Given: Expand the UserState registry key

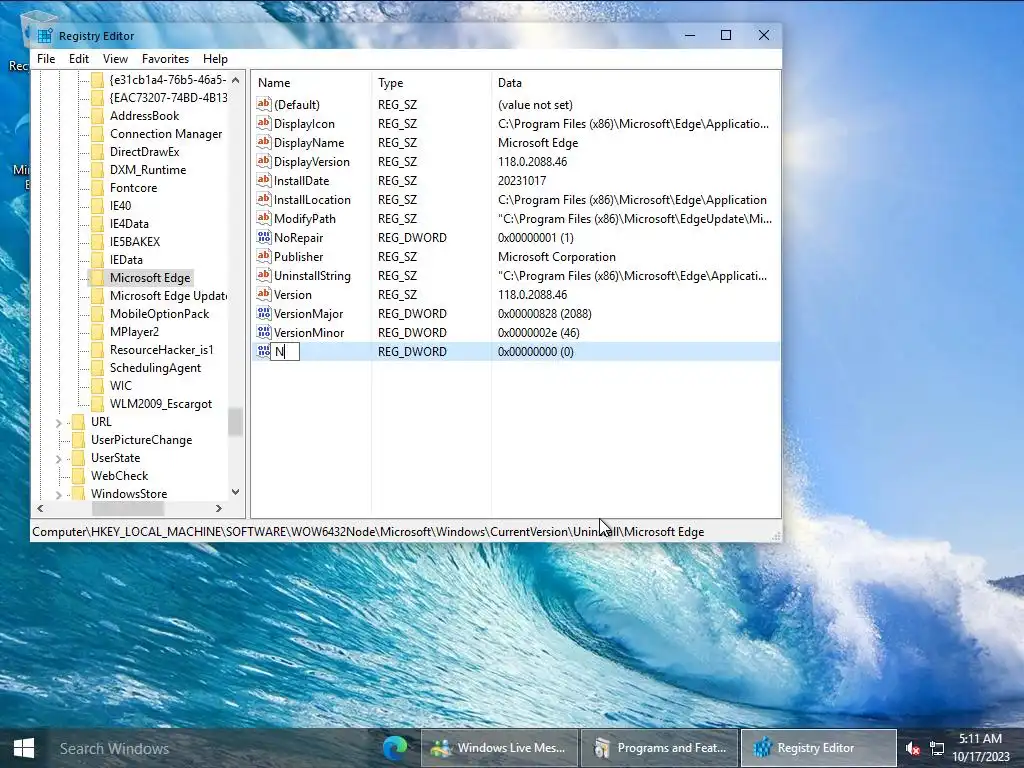Looking at the screenshot, I should [x=59, y=458].
